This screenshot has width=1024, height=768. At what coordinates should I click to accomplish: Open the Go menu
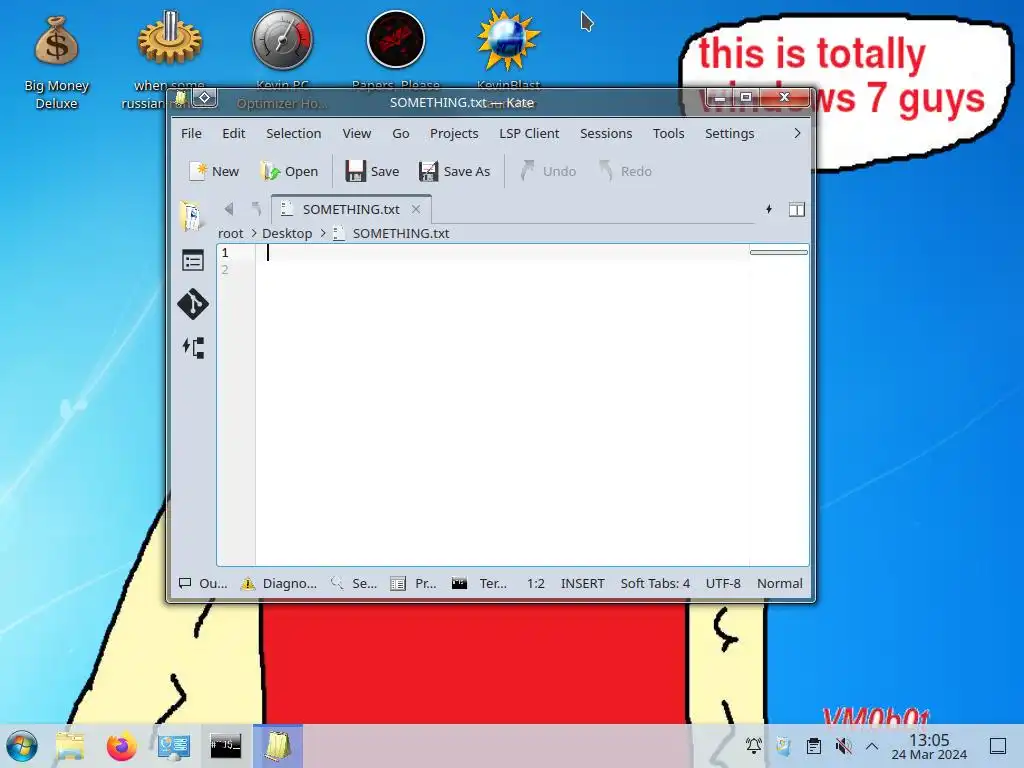point(400,133)
